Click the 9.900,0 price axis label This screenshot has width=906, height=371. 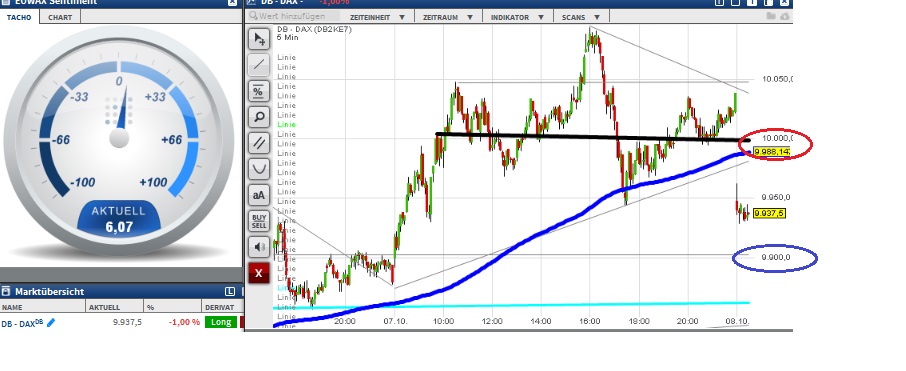(x=775, y=257)
